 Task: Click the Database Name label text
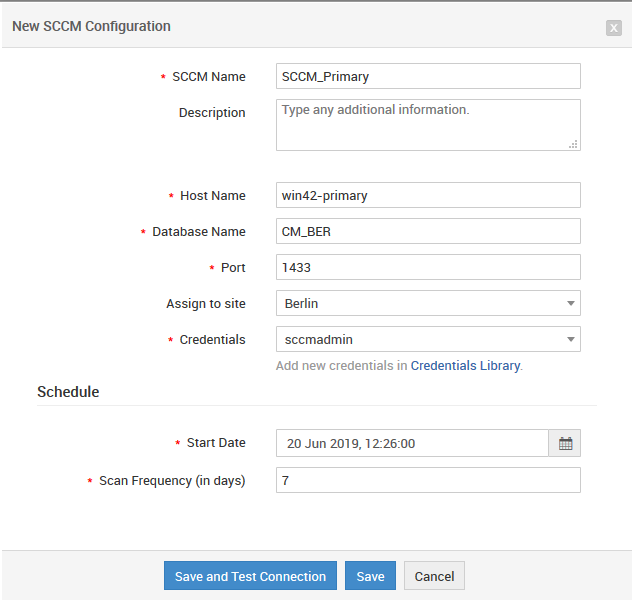198,232
